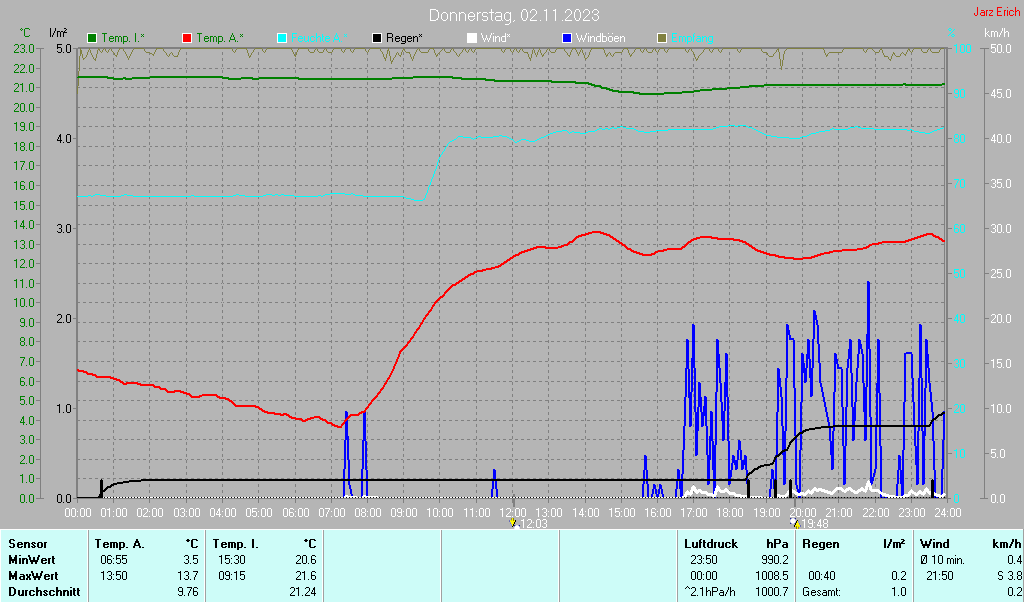Screen dimensions: 1024x602
Task: Select the 'Windböen' legend label
Action: tap(600, 39)
